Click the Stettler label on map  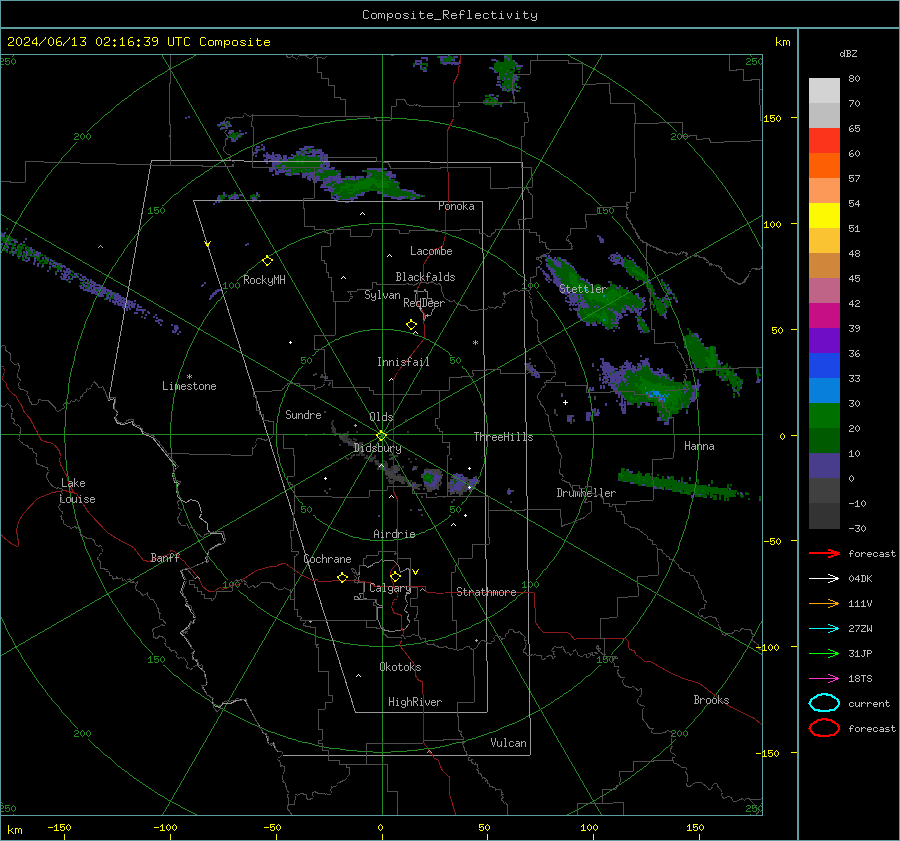pos(583,289)
